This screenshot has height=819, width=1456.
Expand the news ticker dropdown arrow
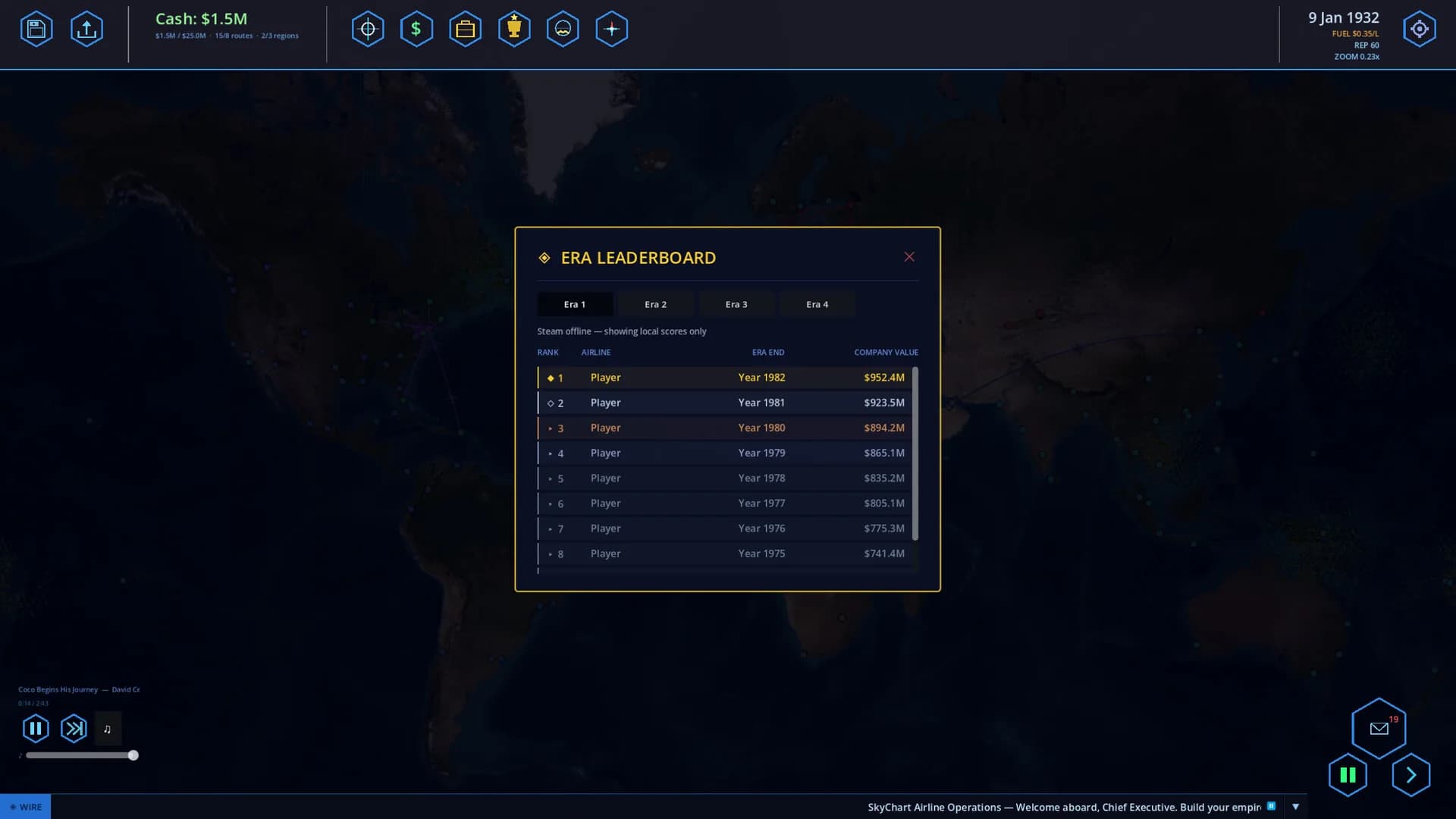1295,807
